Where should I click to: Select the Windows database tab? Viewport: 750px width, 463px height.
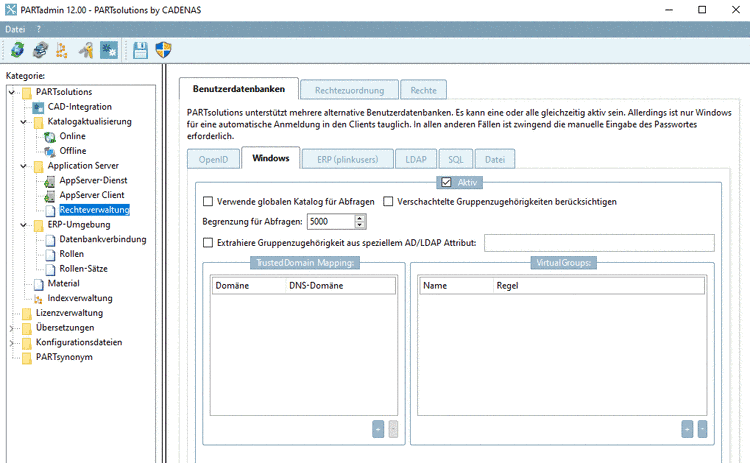[x=271, y=158]
